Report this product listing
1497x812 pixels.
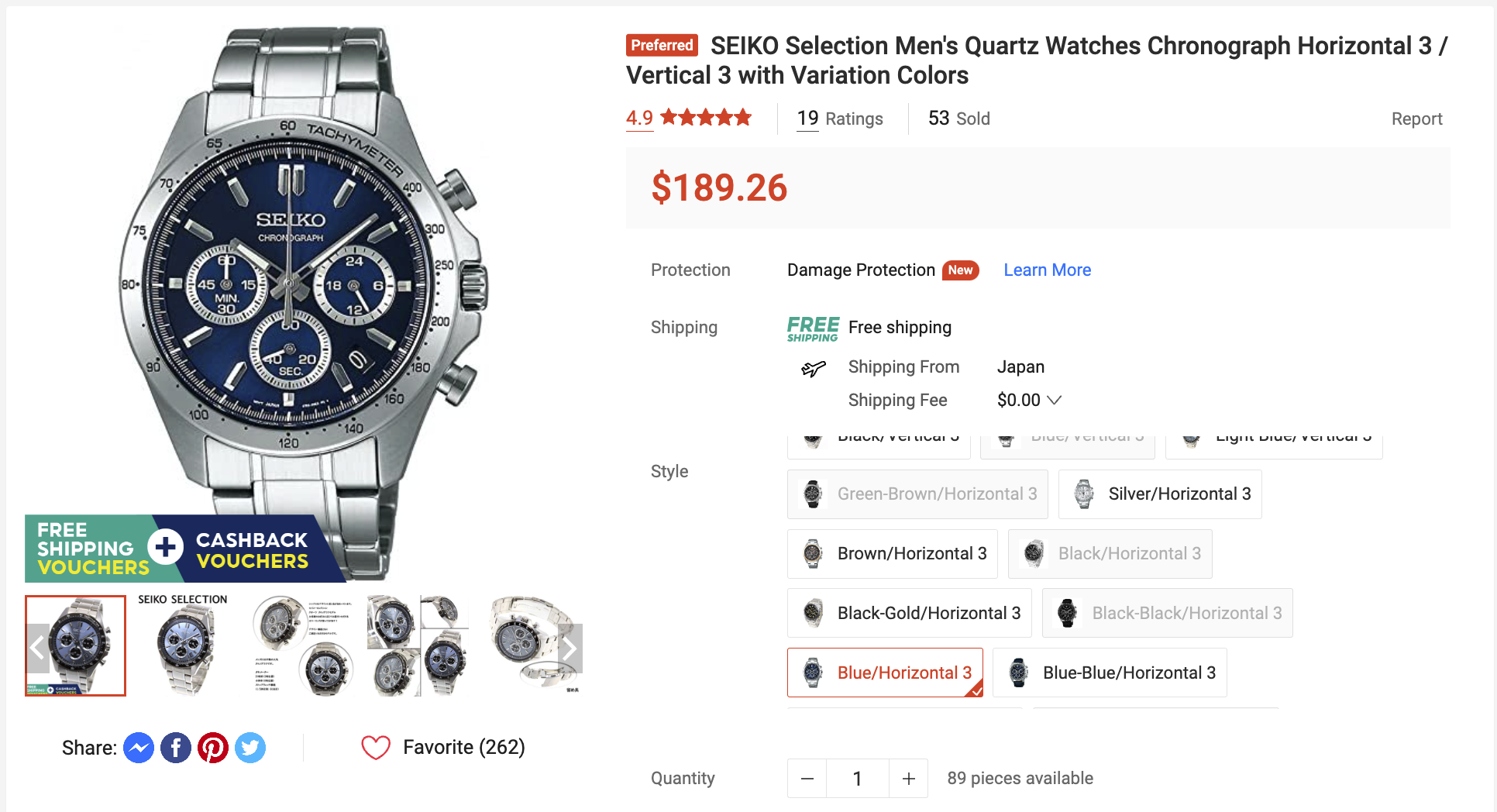[1416, 119]
